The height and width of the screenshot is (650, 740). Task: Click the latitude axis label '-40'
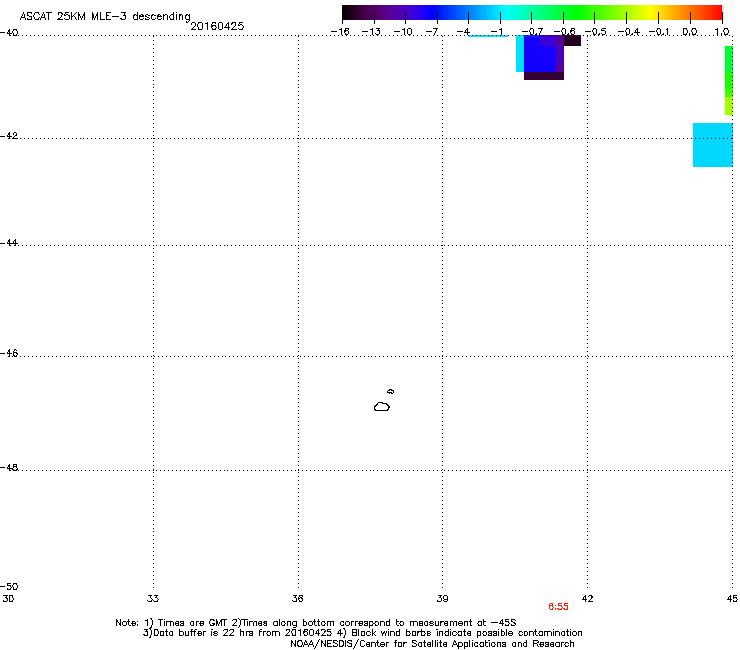coord(9,33)
